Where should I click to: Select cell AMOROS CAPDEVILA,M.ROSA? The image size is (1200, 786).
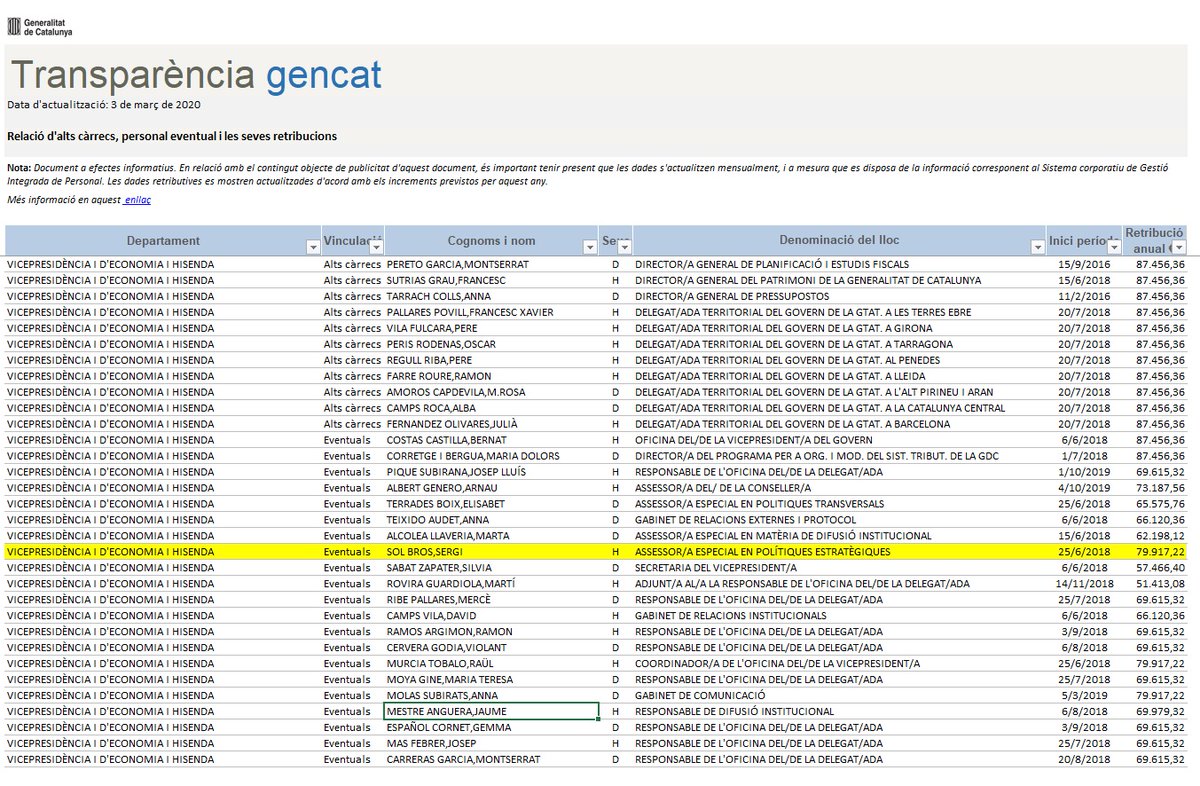pos(492,392)
